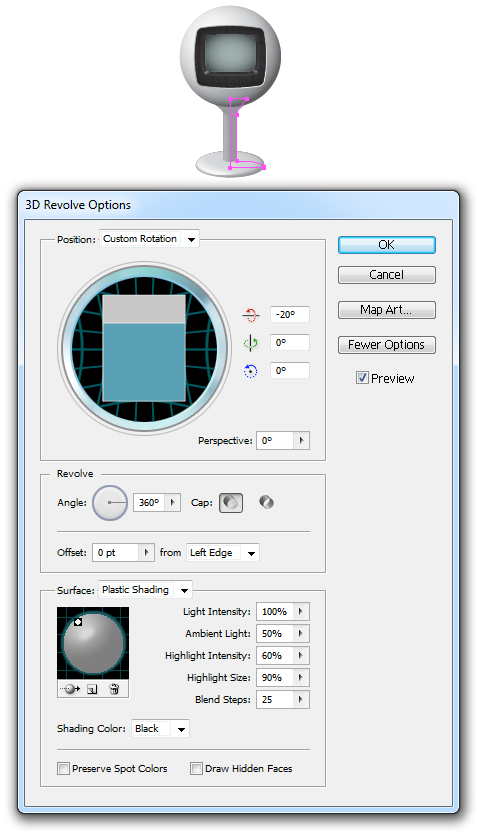Click the OK button

[x=386, y=245]
